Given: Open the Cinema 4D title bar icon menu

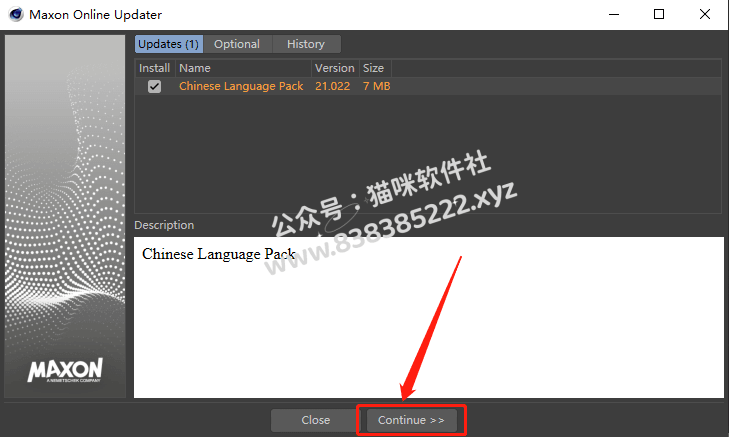Looking at the screenshot, I should [x=16, y=14].
